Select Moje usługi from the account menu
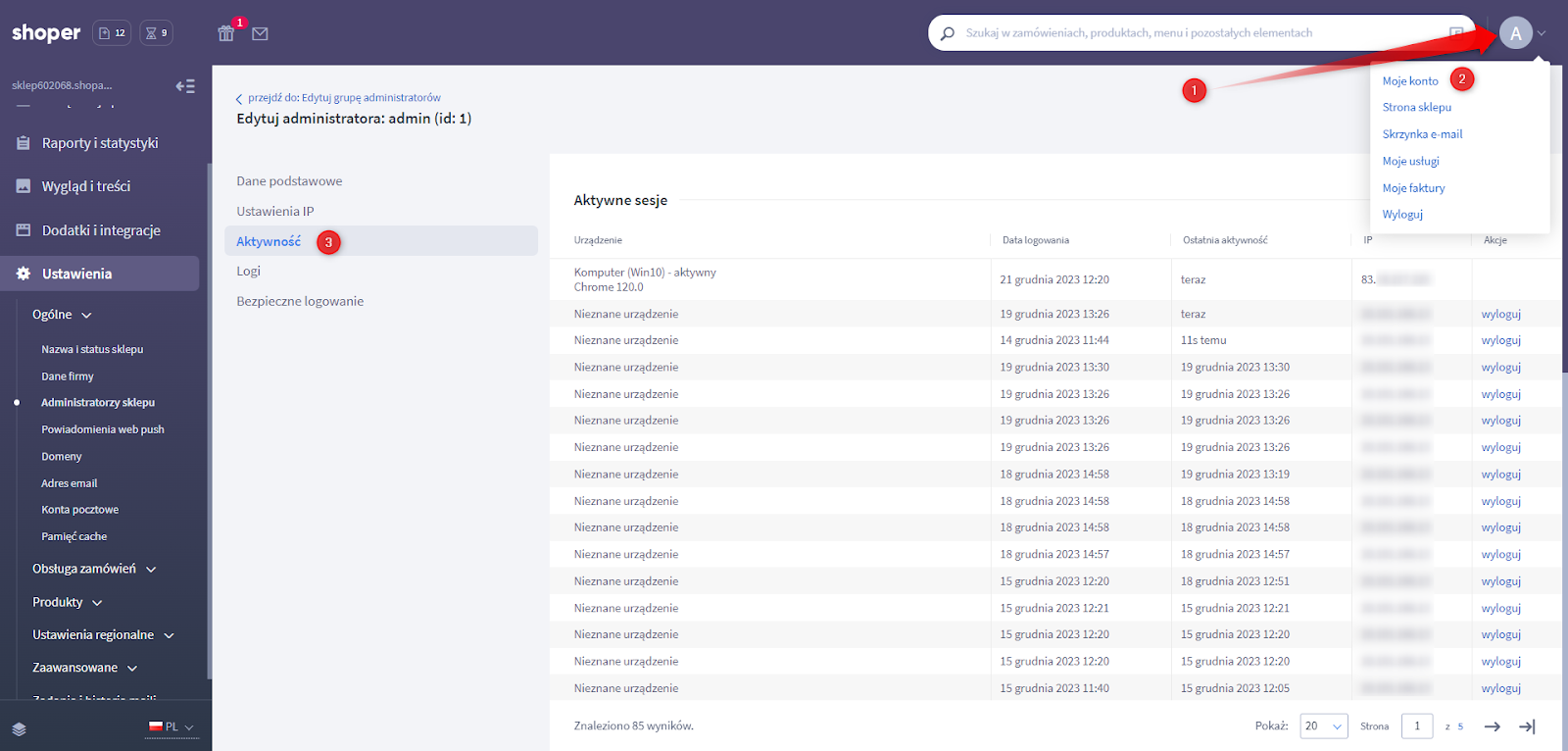The height and width of the screenshot is (751, 1568). tap(1411, 161)
